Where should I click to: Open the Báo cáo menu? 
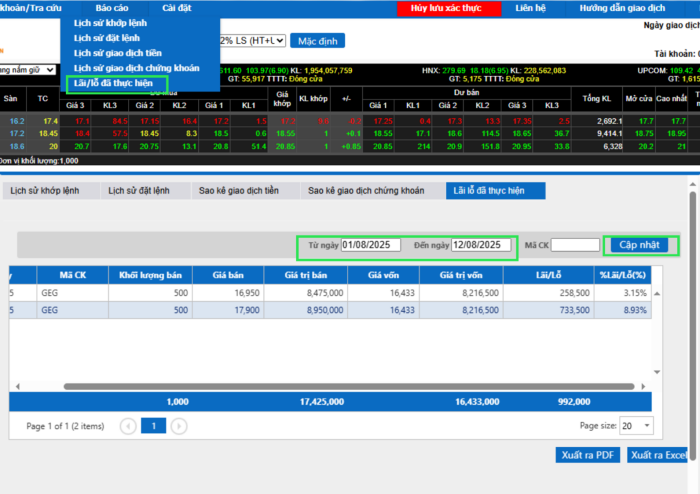(112, 8)
